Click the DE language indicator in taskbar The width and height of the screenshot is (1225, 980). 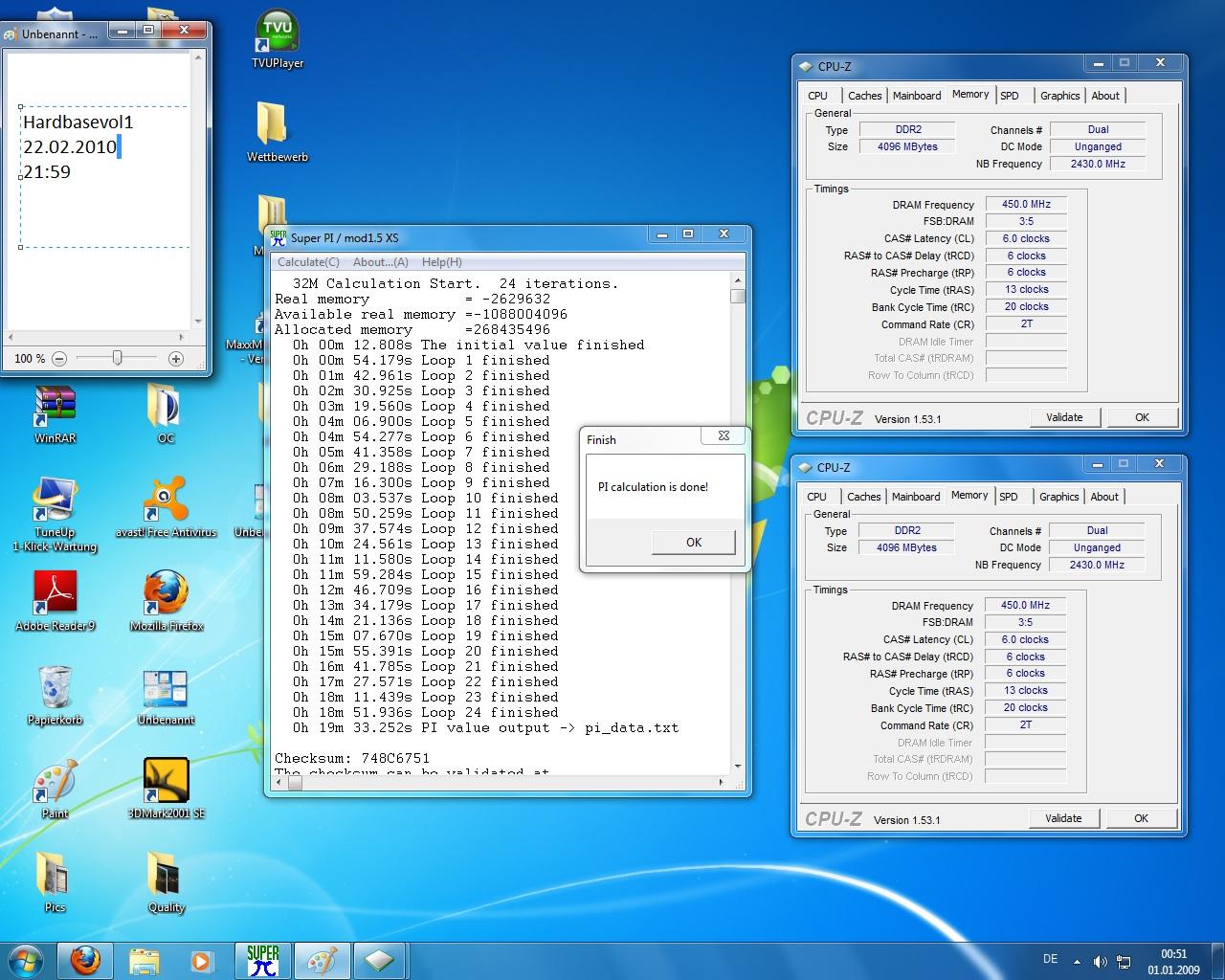1050,959
